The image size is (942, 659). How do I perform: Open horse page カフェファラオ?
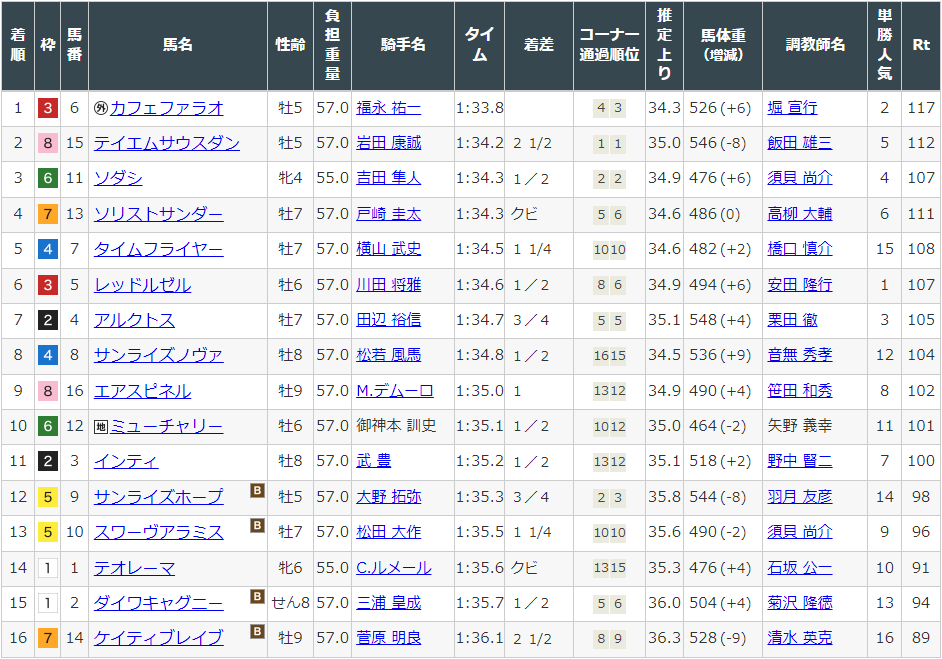click(166, 108)
